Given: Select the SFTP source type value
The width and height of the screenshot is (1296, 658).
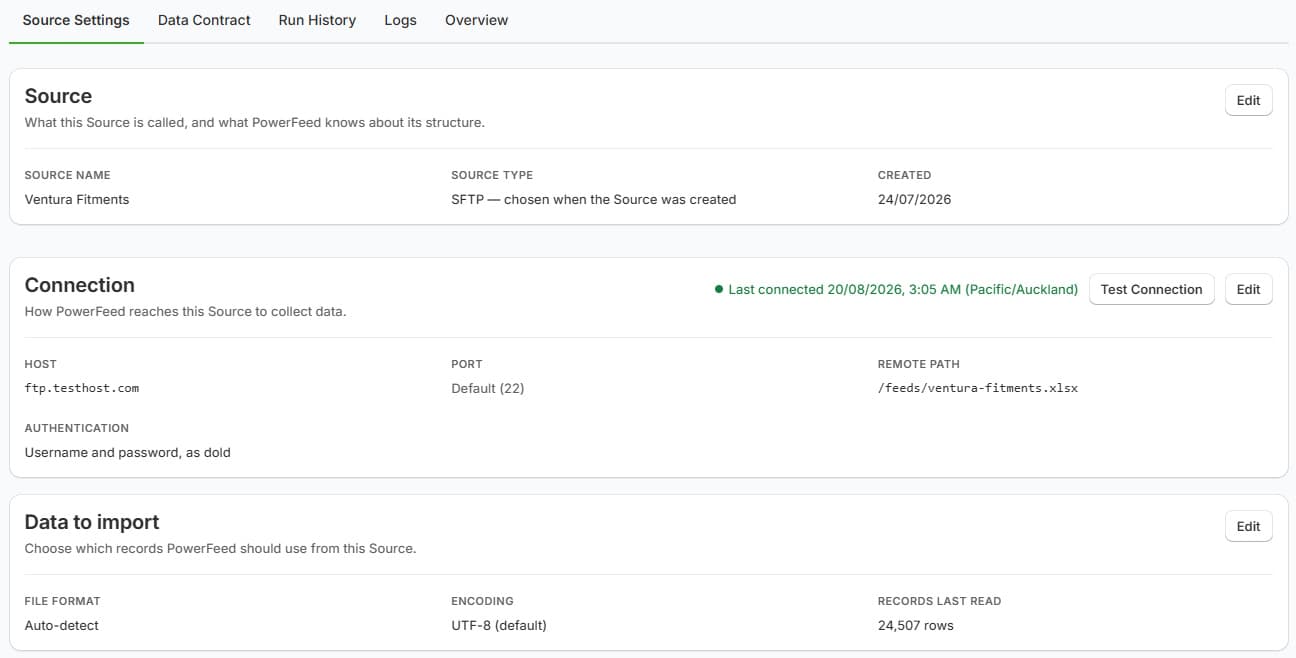Looking at the screenshot, I should pos(593,199).
